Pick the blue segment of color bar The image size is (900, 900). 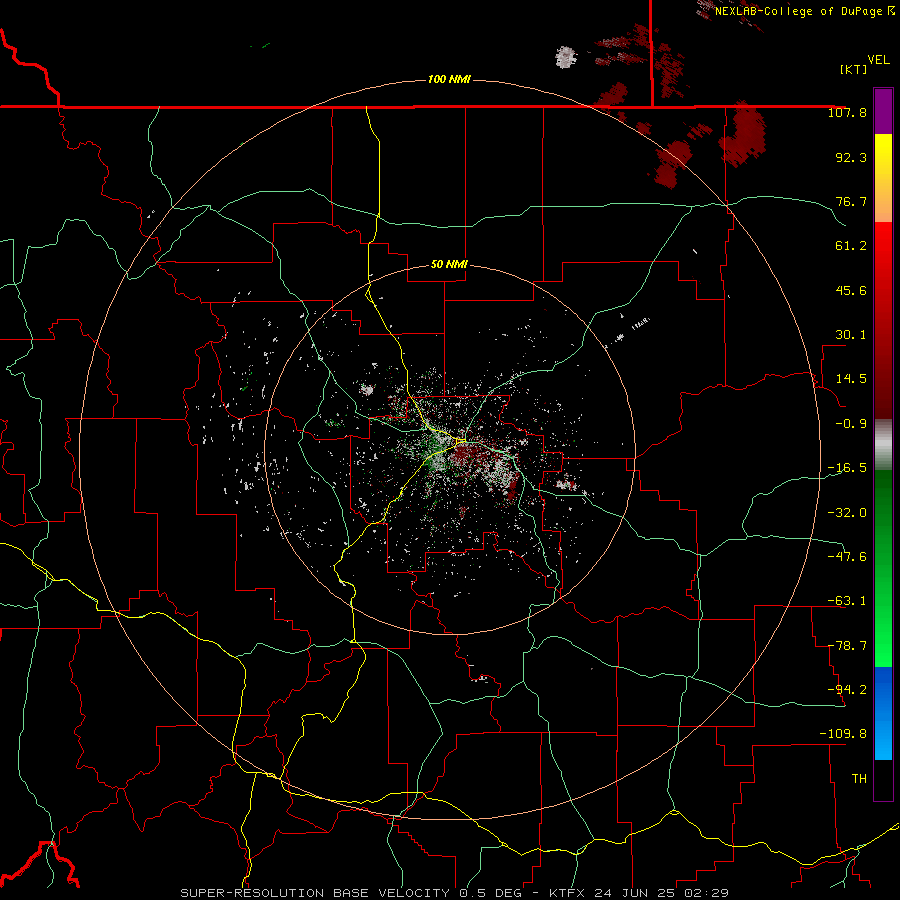tap(883, 713)
